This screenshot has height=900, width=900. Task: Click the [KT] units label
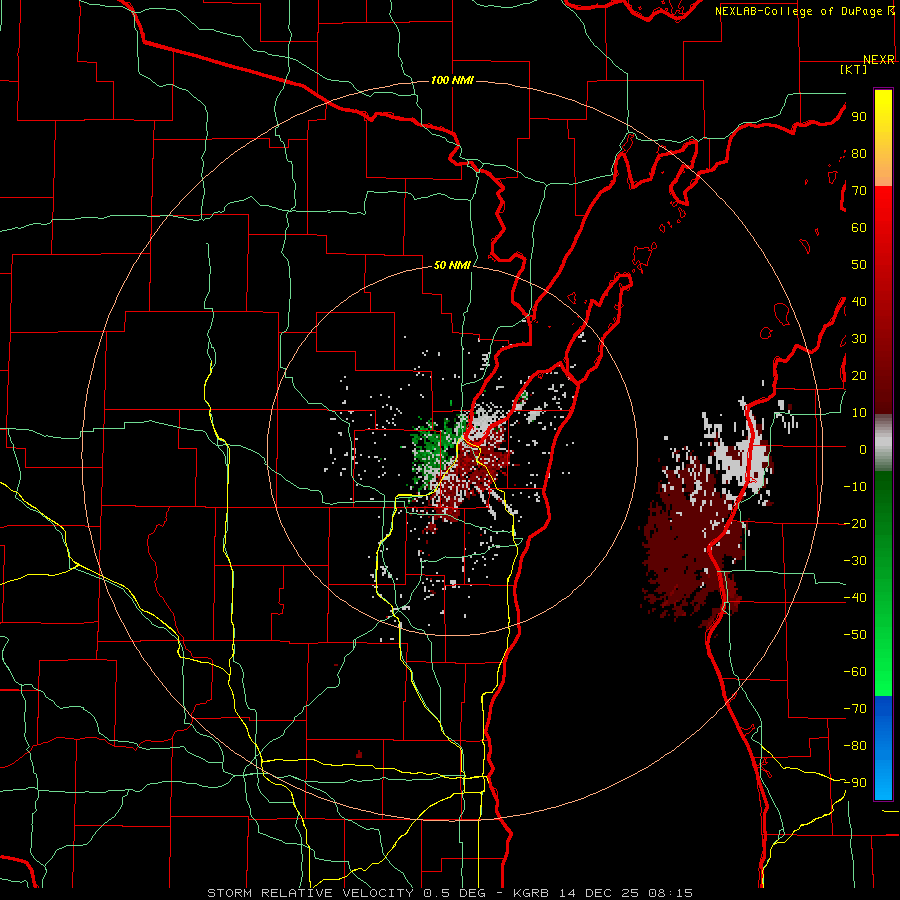tap(854, 69)
